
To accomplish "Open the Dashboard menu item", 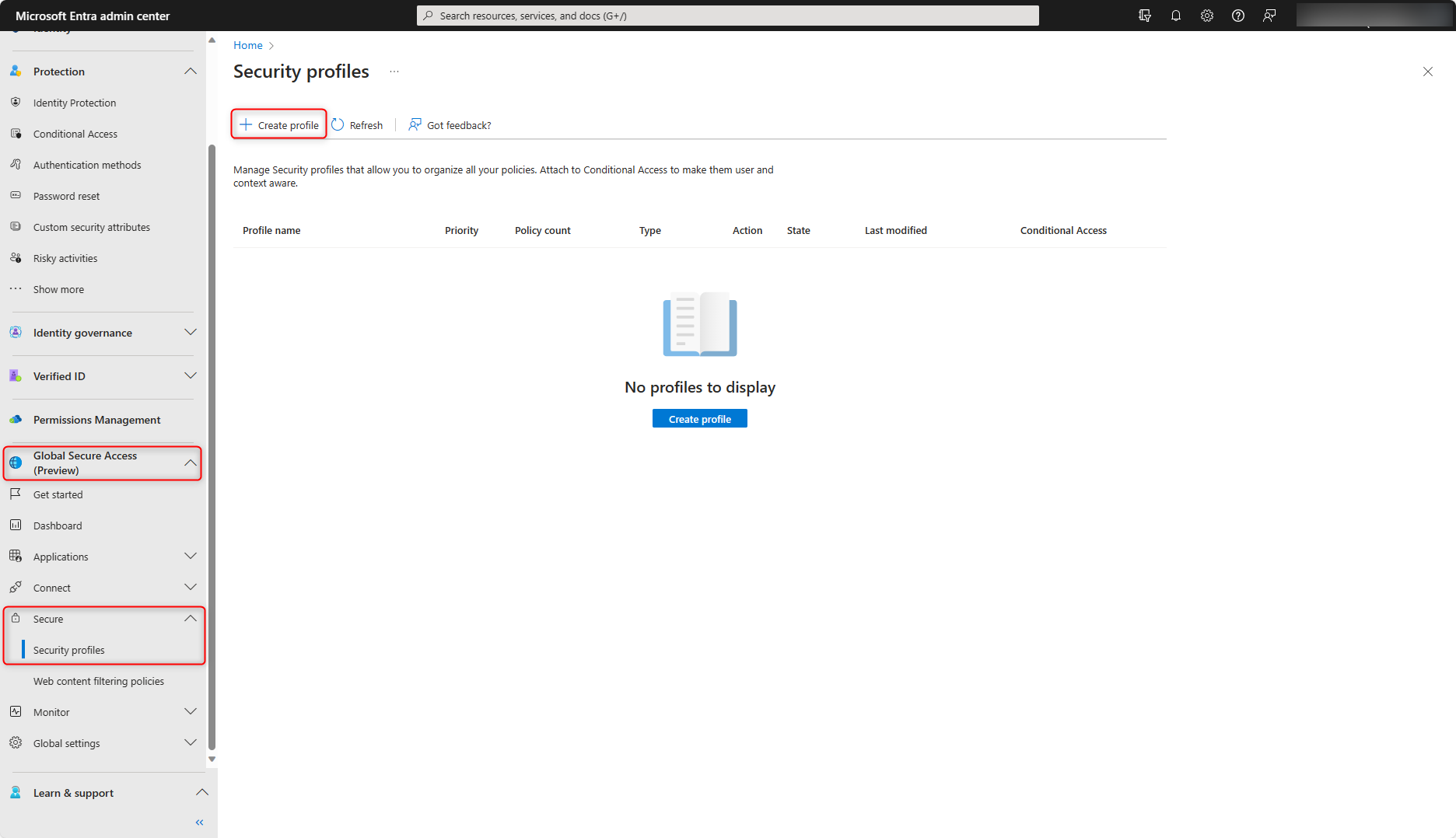I will (58, 525).
